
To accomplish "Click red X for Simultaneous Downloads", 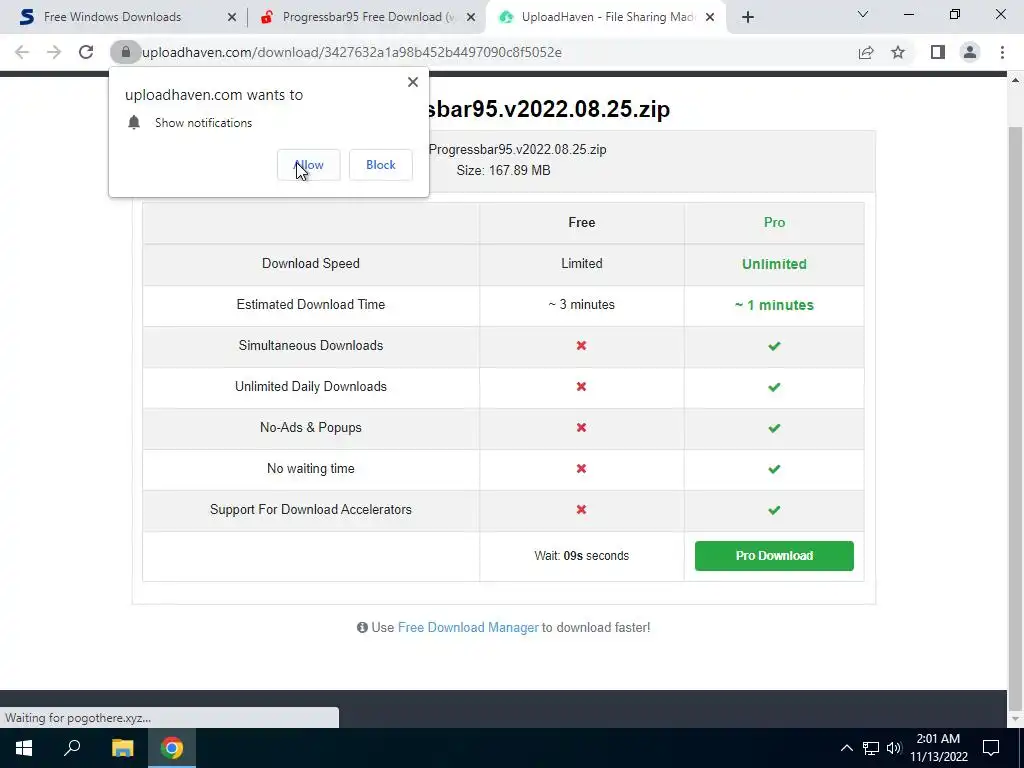I will (x=582, y=345).
